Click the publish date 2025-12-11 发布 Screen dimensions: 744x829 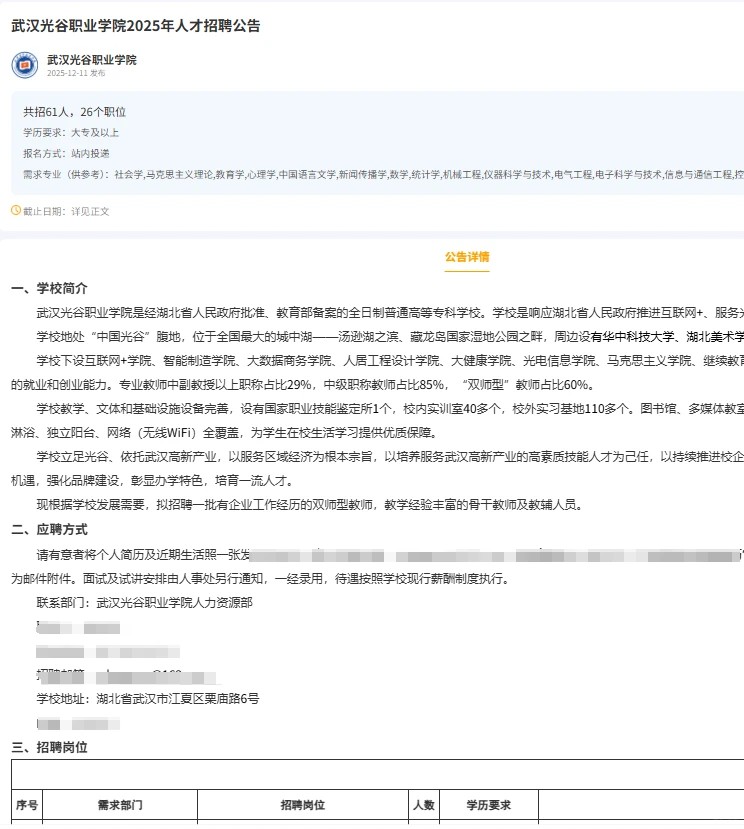76,73
